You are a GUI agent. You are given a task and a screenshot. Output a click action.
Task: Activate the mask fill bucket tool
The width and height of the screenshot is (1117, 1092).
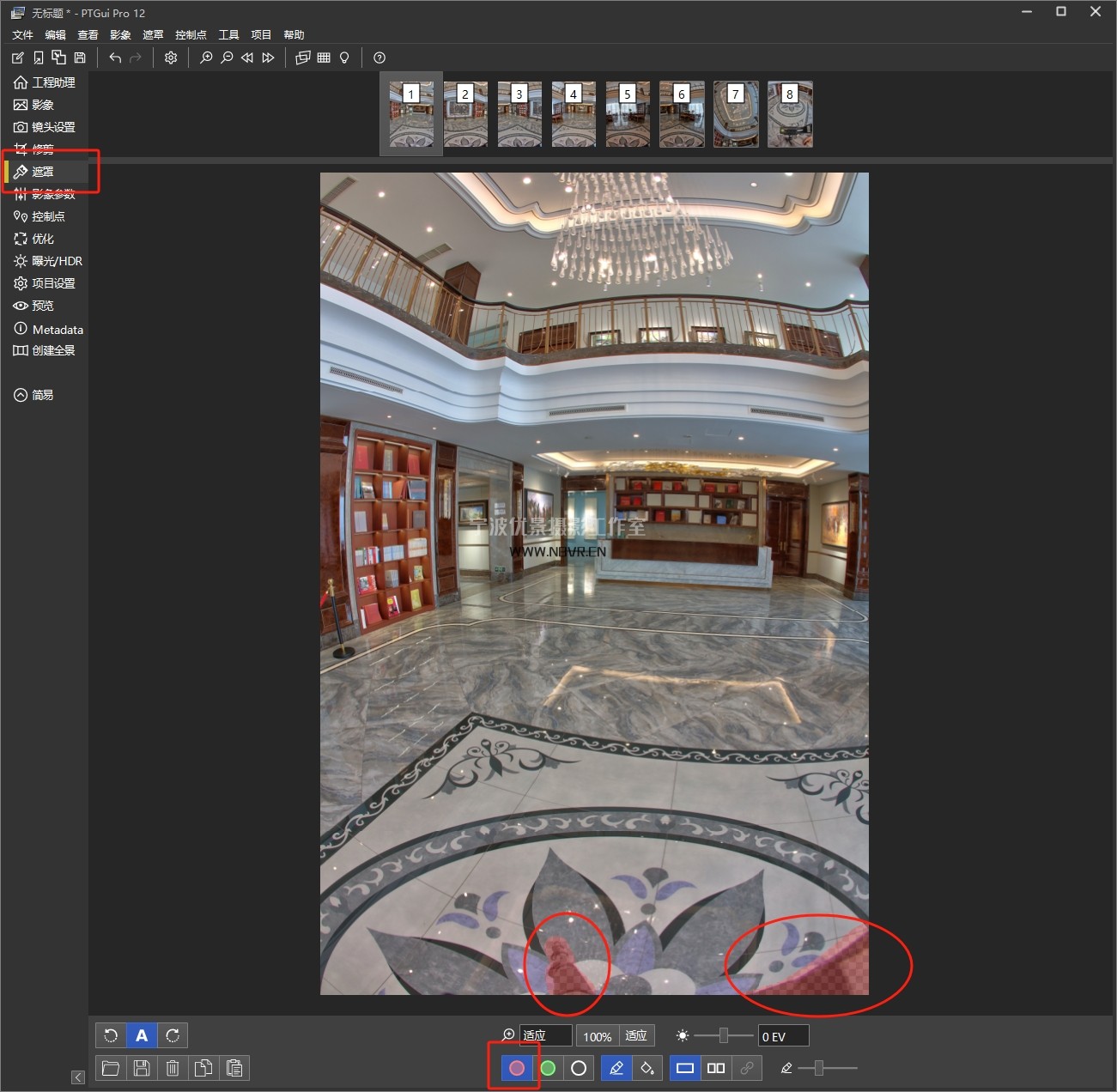pos(647,1068)
